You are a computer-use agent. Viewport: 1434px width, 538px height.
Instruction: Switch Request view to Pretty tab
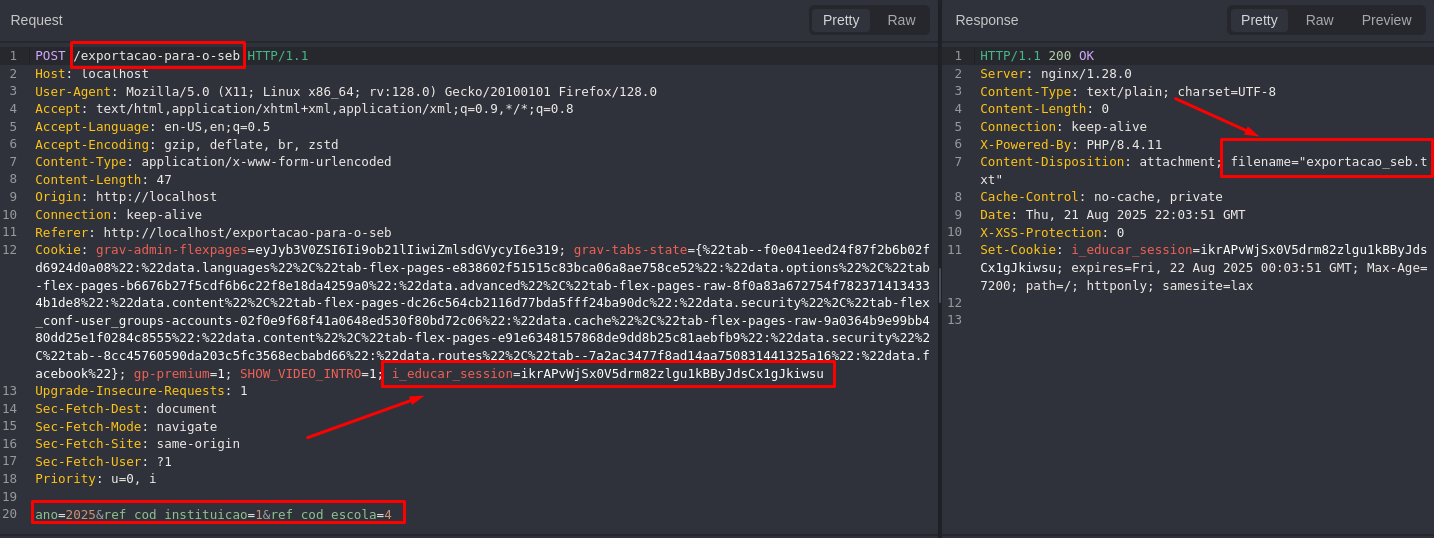pyautogui.click(x=841, y=20)
